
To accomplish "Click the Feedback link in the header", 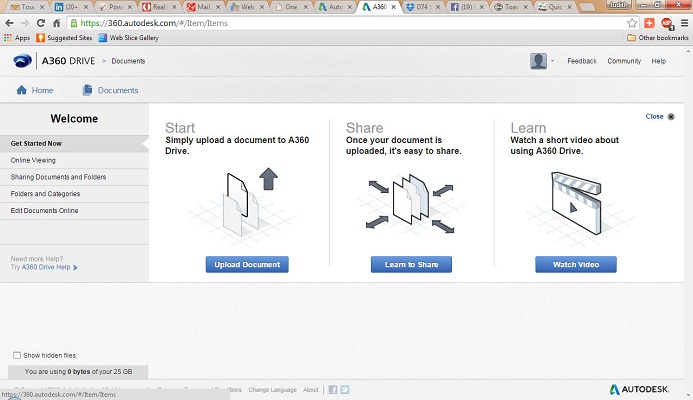I will coord(582,61).
